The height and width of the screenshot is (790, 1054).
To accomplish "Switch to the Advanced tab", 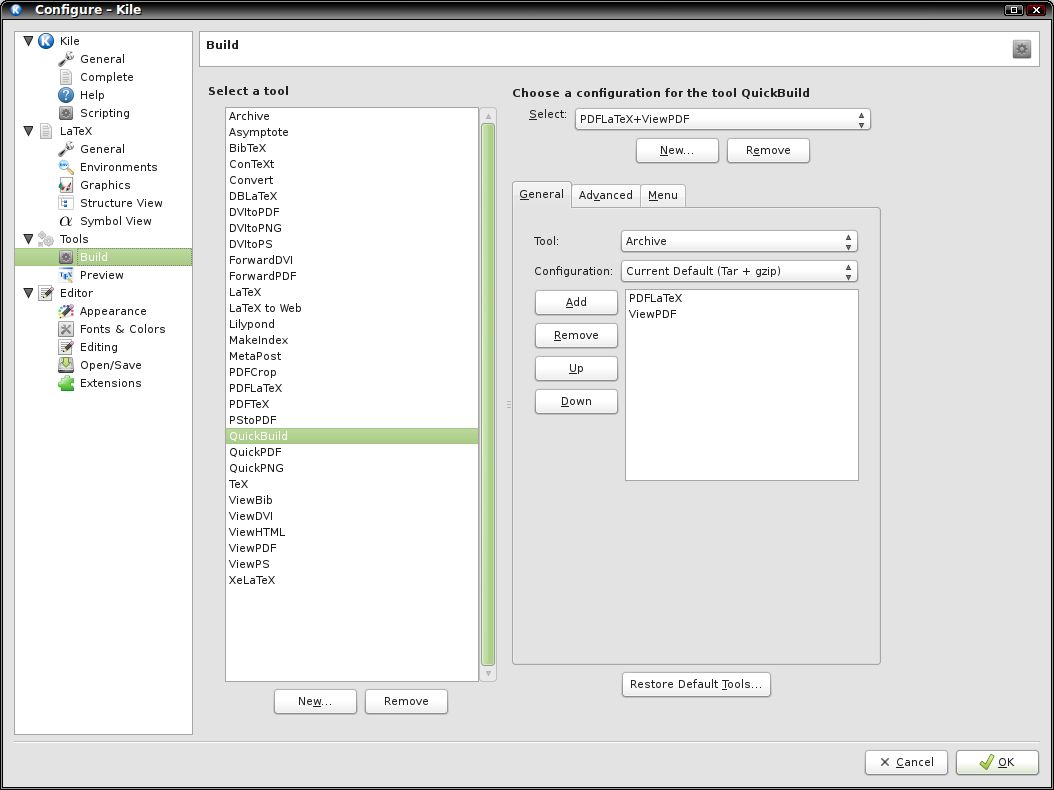I will [606, 196].
